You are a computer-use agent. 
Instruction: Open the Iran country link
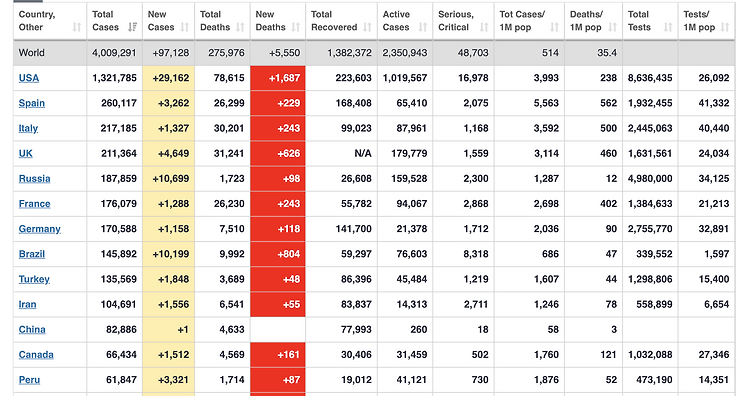(x=27, y=305)
